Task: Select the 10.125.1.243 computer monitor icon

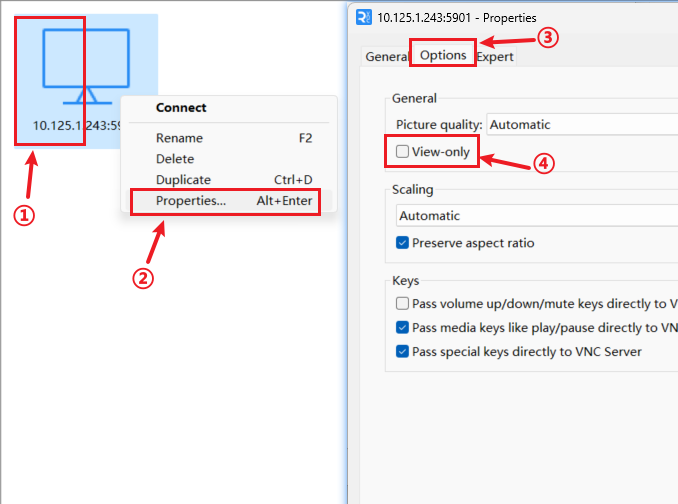Action: [x=86, y=67]
